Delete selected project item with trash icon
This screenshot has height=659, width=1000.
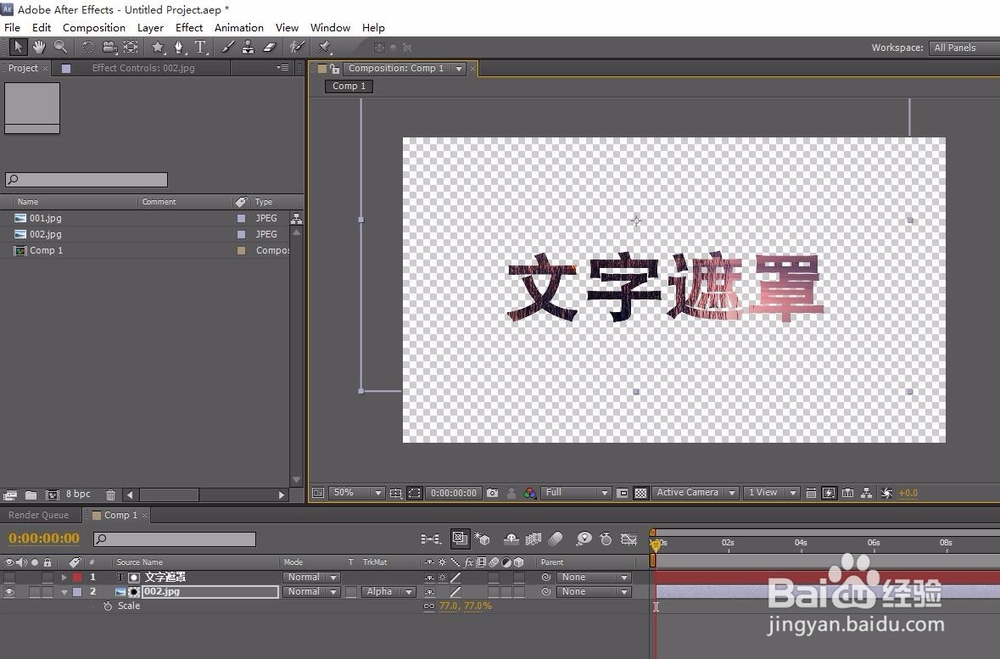(110, 494)
